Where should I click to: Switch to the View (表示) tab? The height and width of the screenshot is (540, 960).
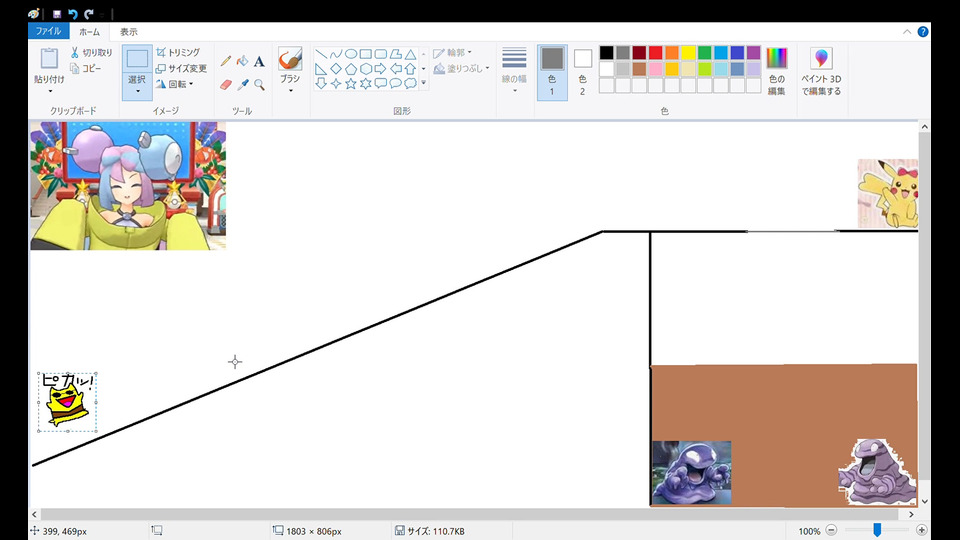click(x=129, y=32)
